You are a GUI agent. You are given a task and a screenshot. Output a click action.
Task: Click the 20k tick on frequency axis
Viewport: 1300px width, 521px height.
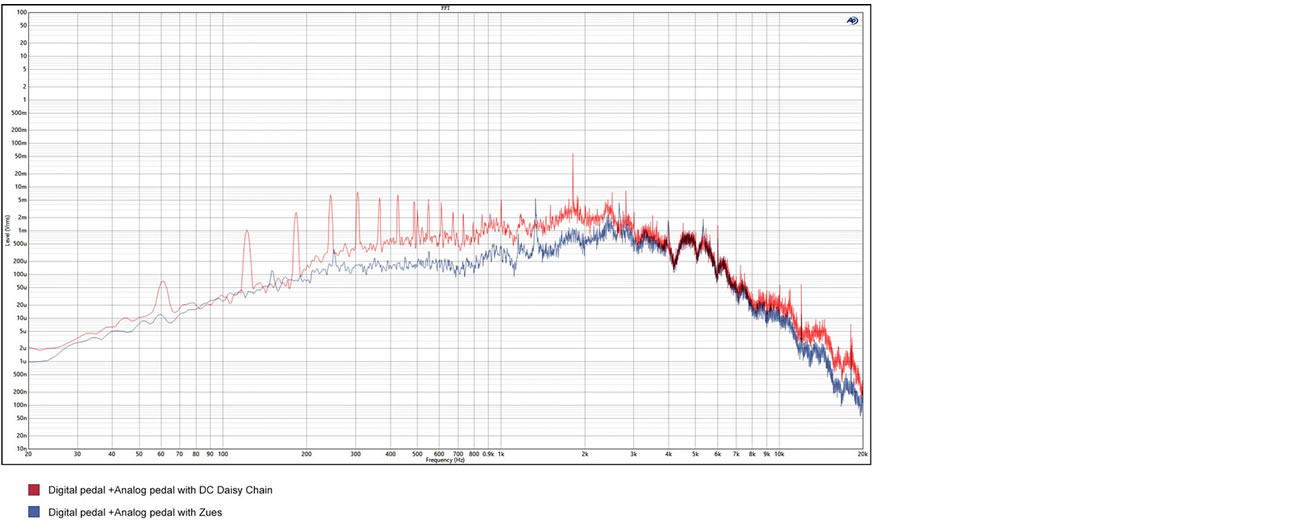coord(862,454)
